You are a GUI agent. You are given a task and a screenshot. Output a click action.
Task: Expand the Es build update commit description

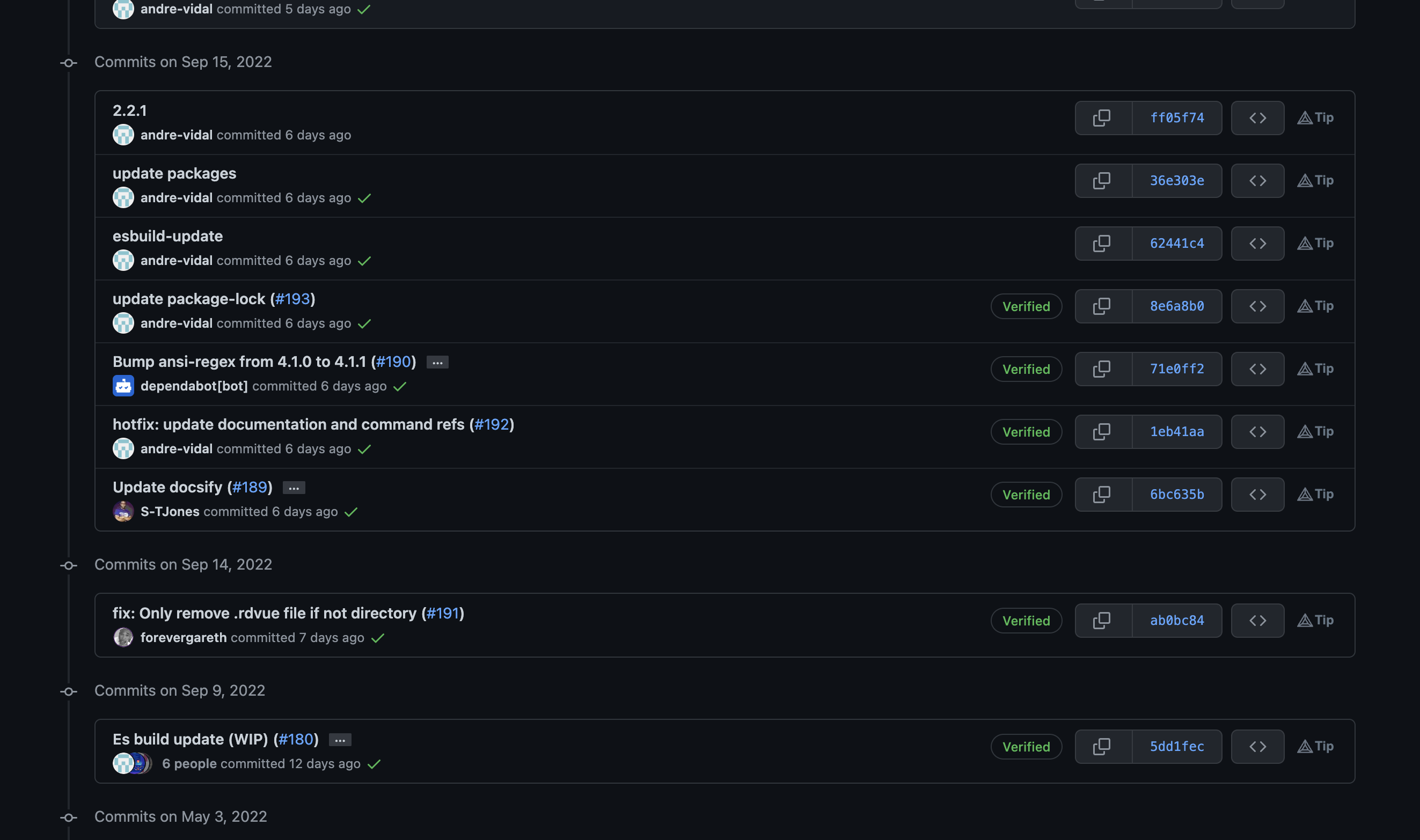click(x=339, y=739)
